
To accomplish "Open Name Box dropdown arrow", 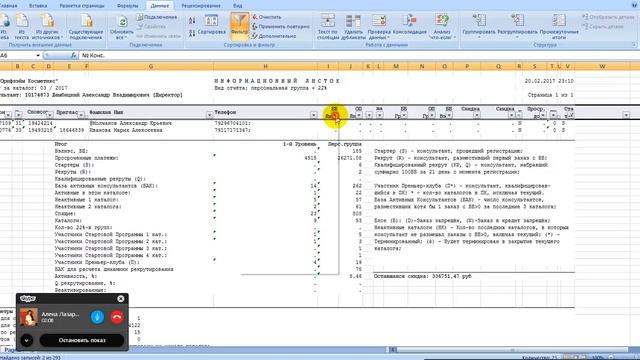I will [x=38, y=56].
